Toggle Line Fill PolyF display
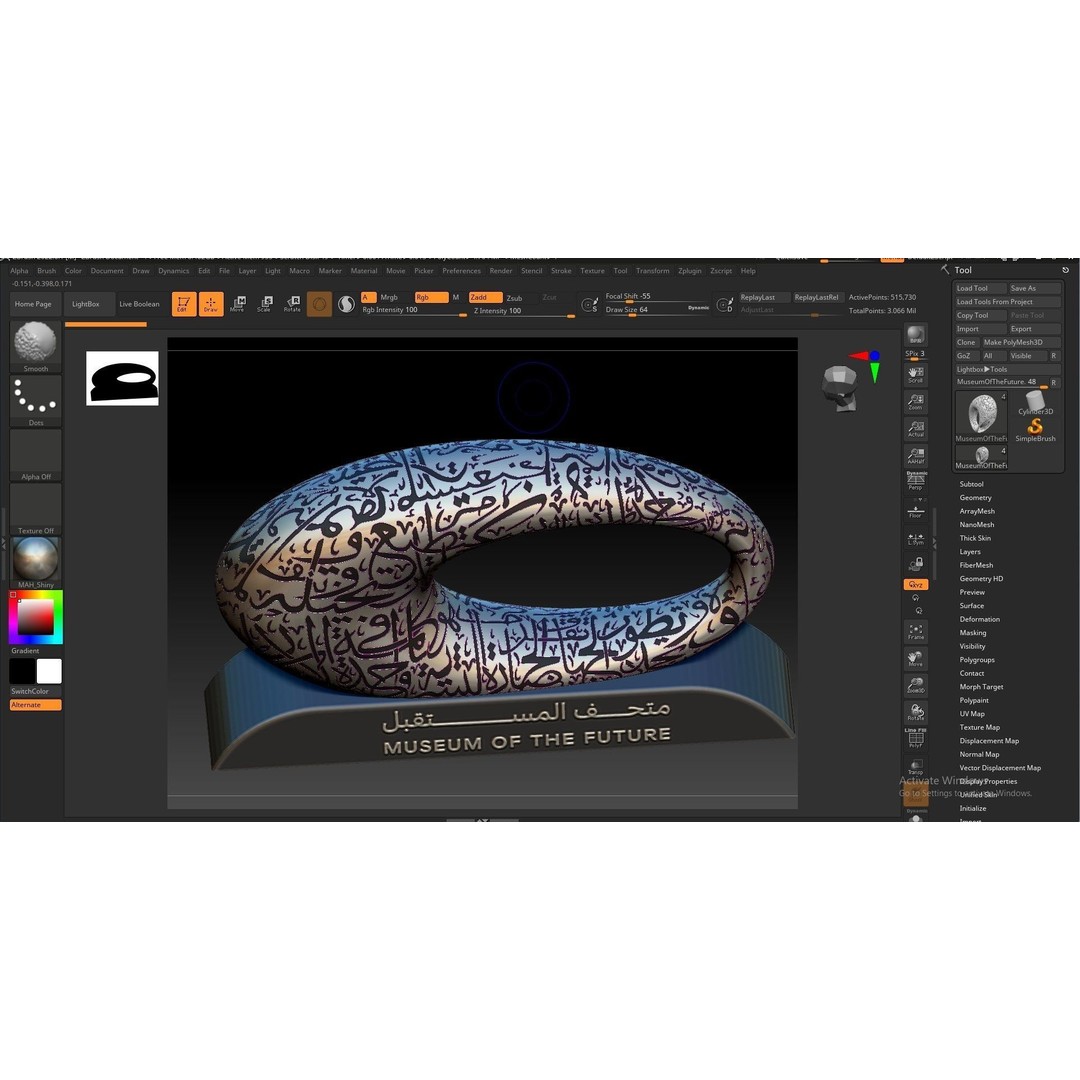The width and height of the screenshot is (1080, 1080). (x=915, y=738)
